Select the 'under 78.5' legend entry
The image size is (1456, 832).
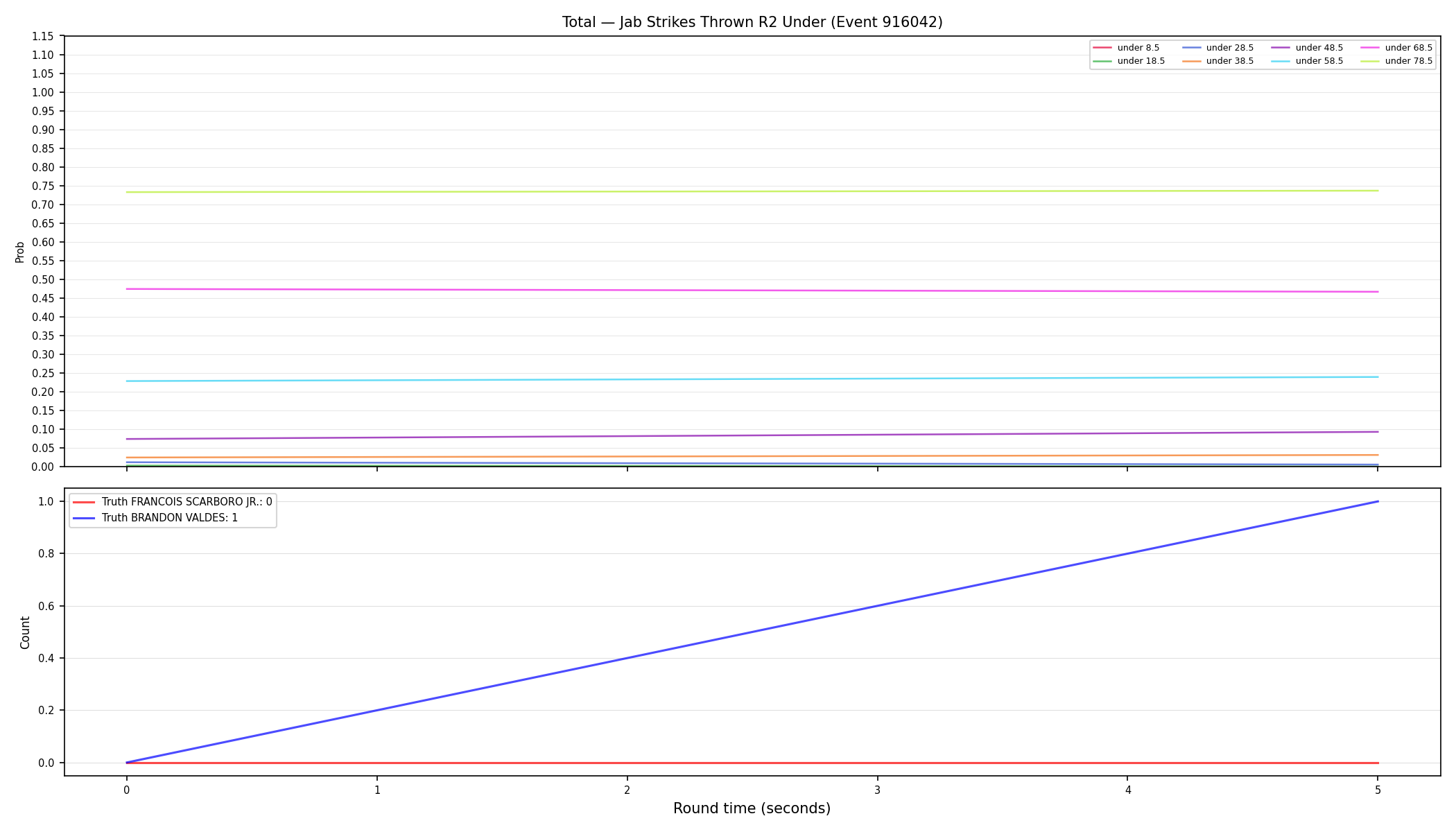tap(1396, 61)
